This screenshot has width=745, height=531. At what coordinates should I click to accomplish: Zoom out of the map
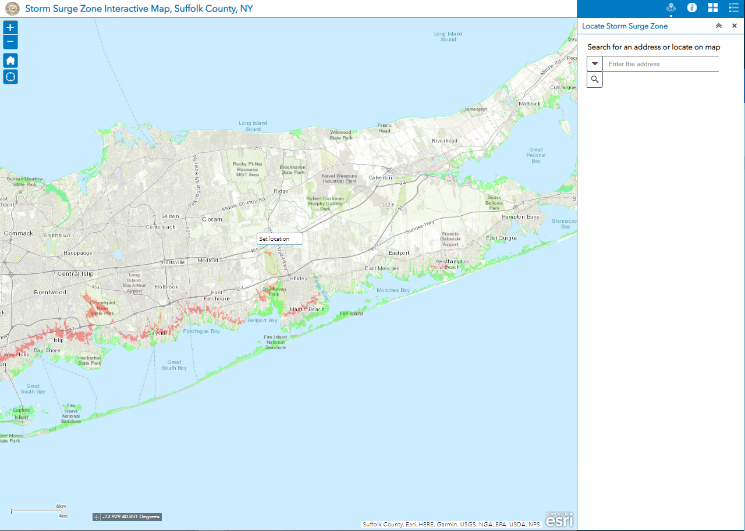[10, 42]
